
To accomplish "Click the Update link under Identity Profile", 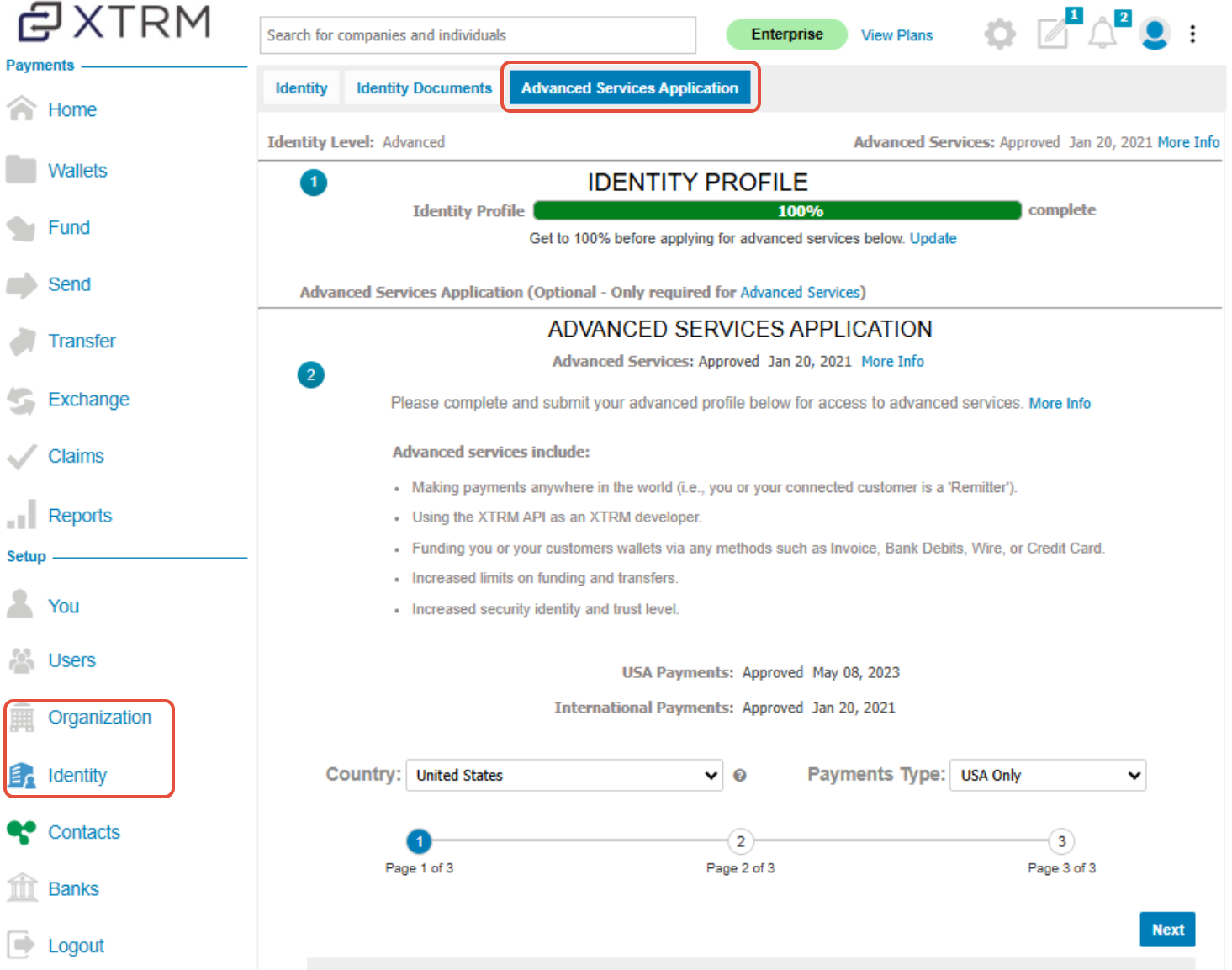I will coord(933,238).
